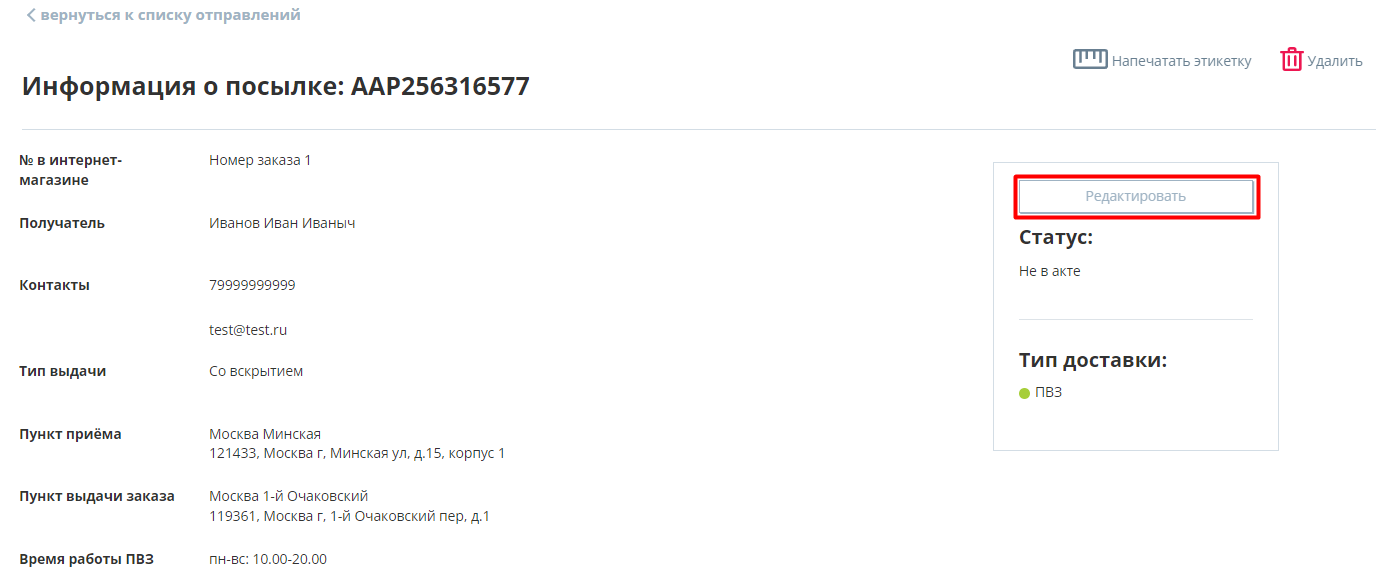The width and height of the screenshot is (1386, 585).
Task: Click the parcel number AAP256316577 heading
Action: pos(440,87)
